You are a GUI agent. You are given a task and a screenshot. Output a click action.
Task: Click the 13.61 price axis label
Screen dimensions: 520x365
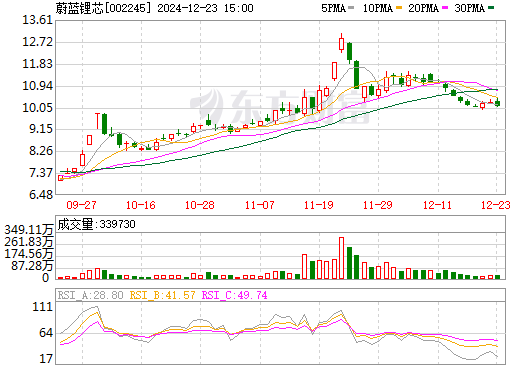38,20
